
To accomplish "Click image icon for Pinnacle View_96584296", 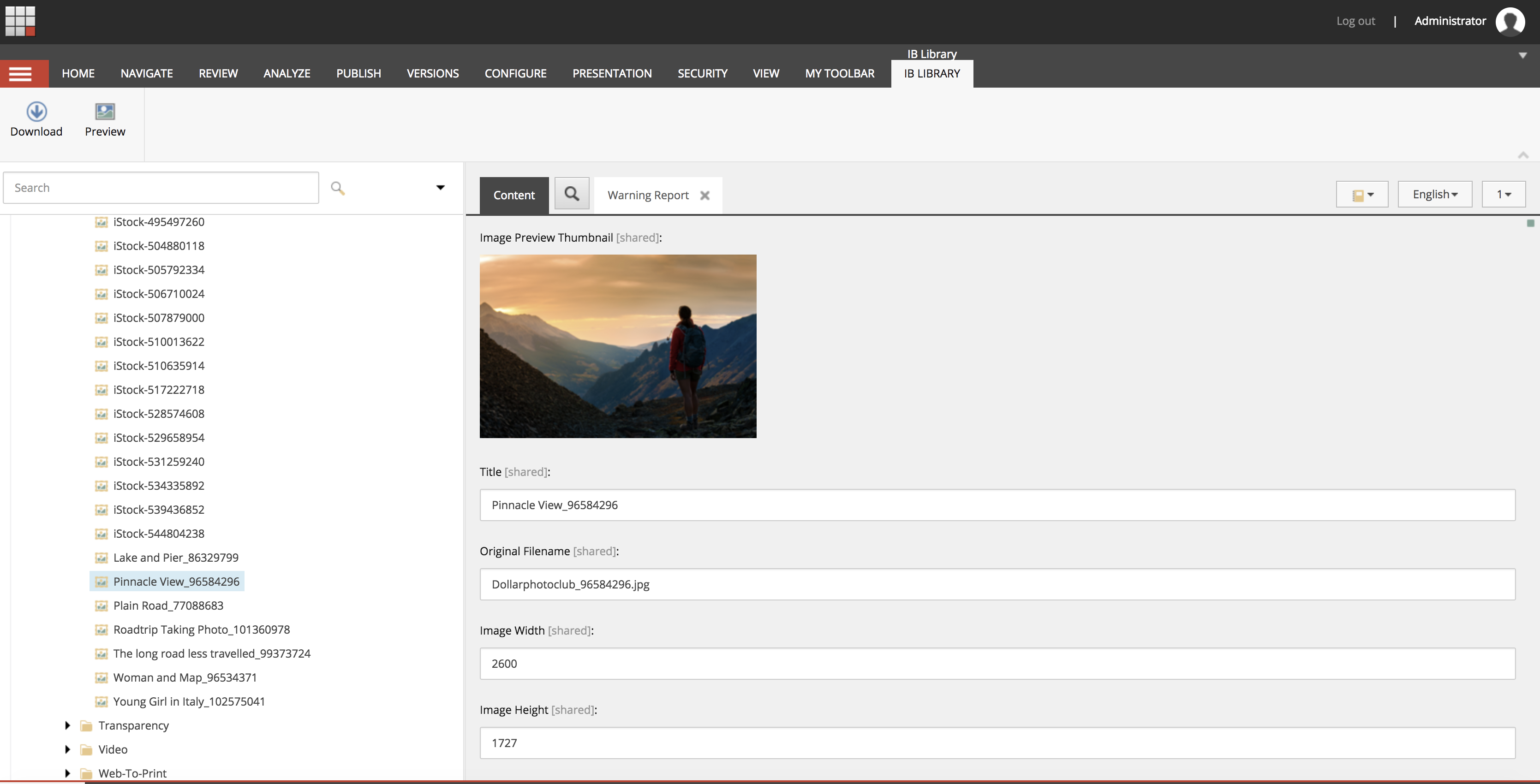I will 101,582.
